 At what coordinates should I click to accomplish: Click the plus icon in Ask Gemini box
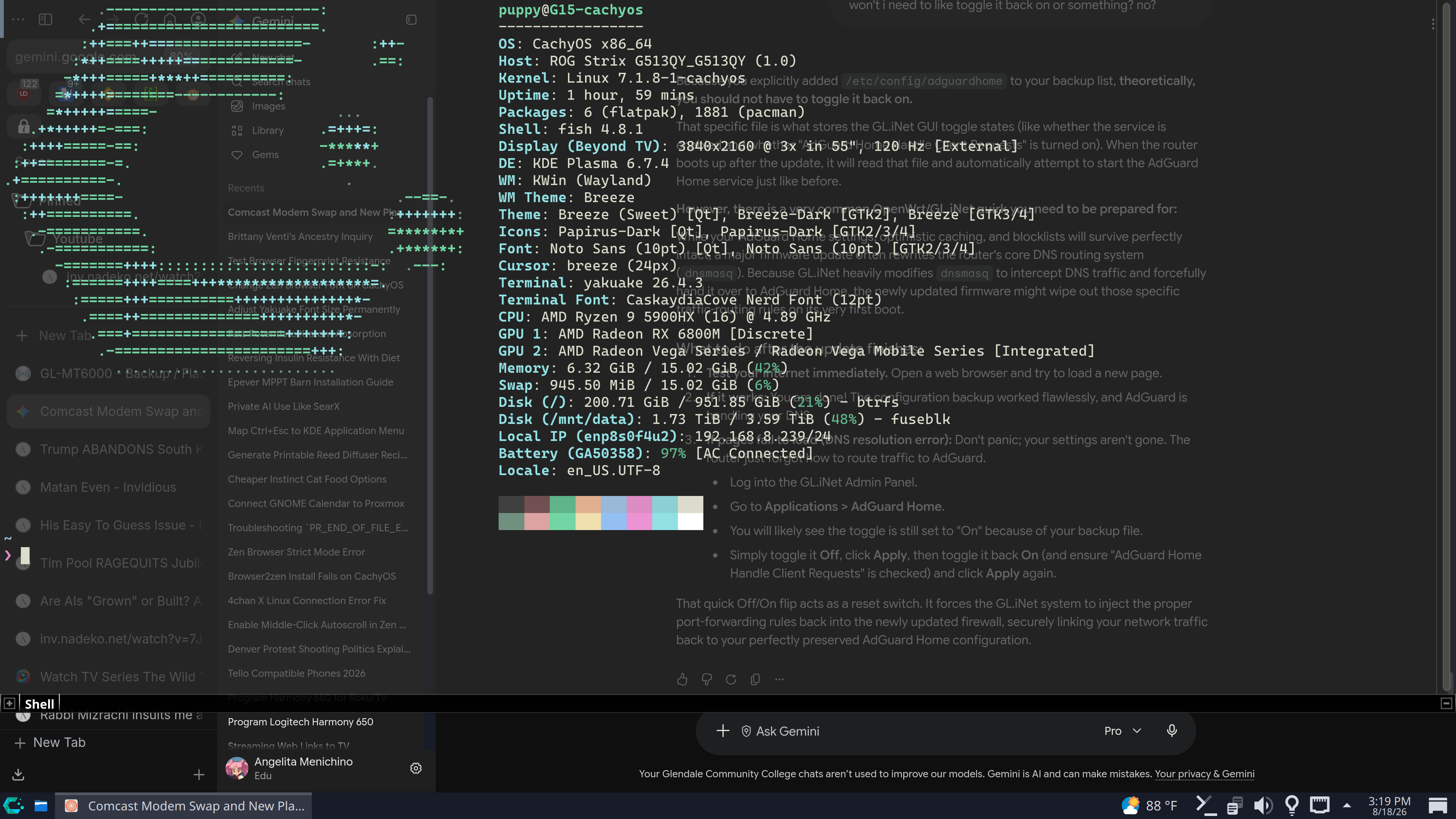tap(722, 731)
